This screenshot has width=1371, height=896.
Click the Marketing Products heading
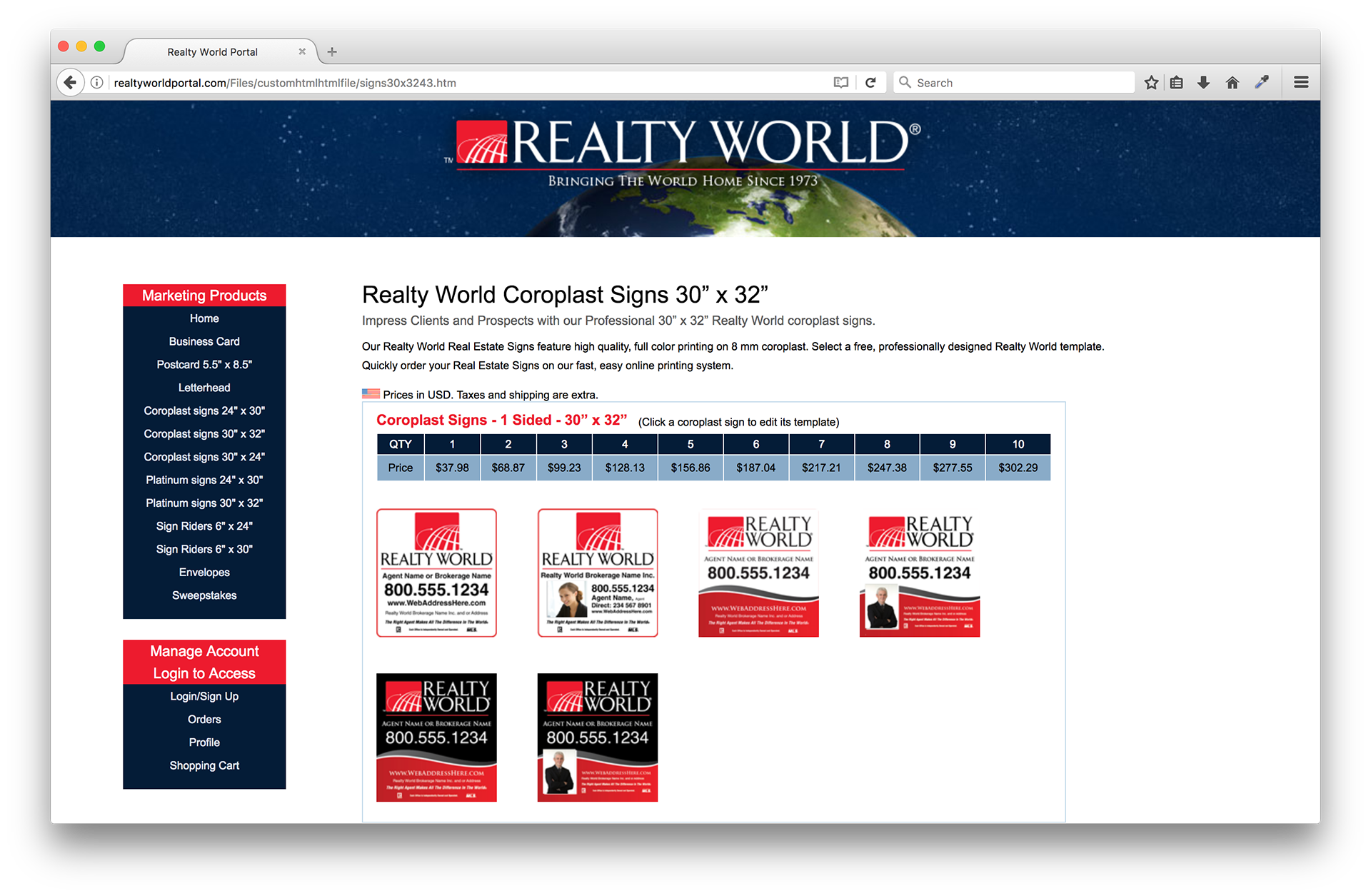click(204, 296)
